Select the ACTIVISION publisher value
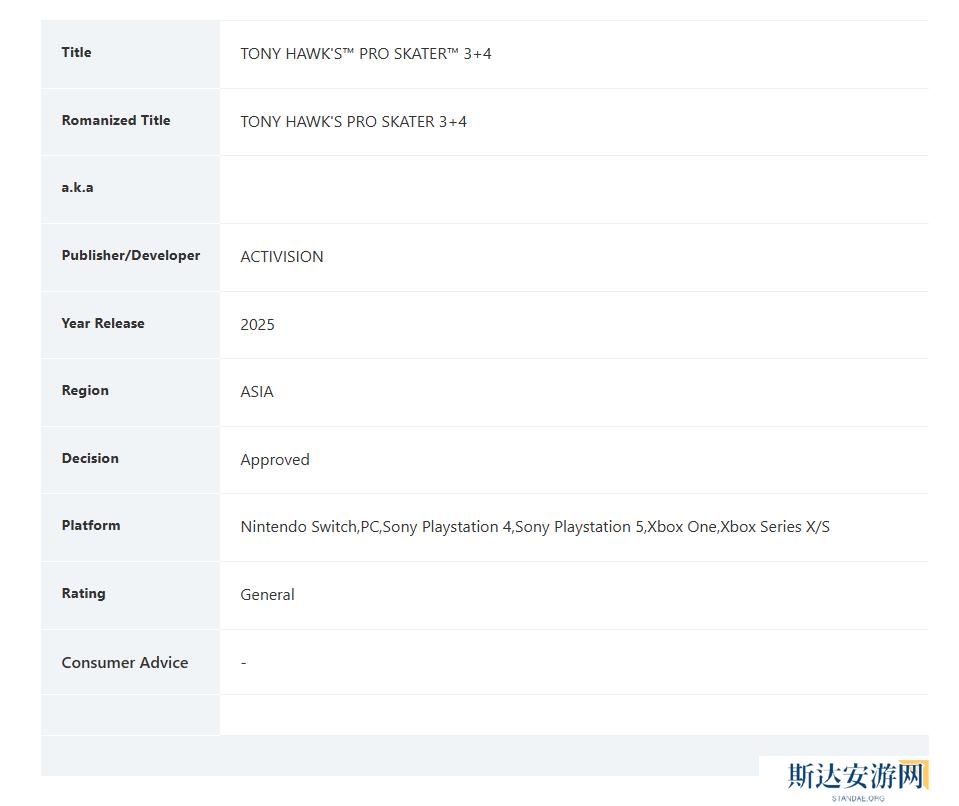The width and height of the screenshot is (959, 806). click(282, 257)
